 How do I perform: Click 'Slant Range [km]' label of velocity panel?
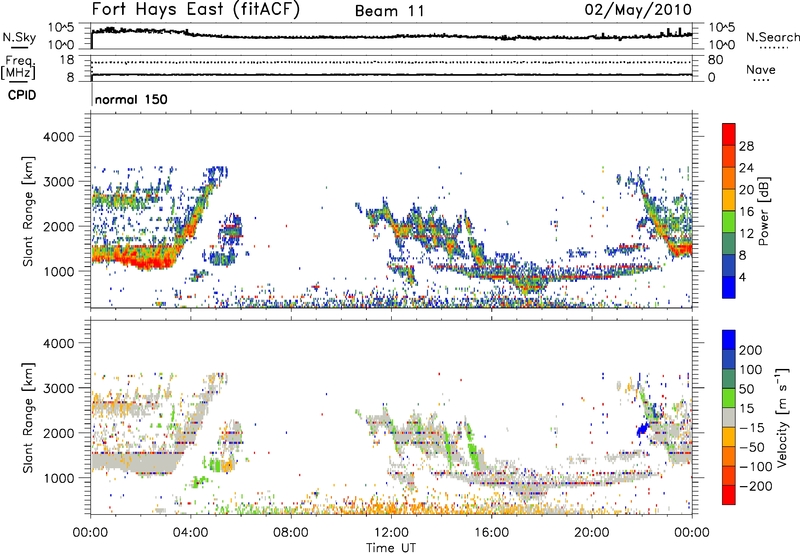point(28,417)
